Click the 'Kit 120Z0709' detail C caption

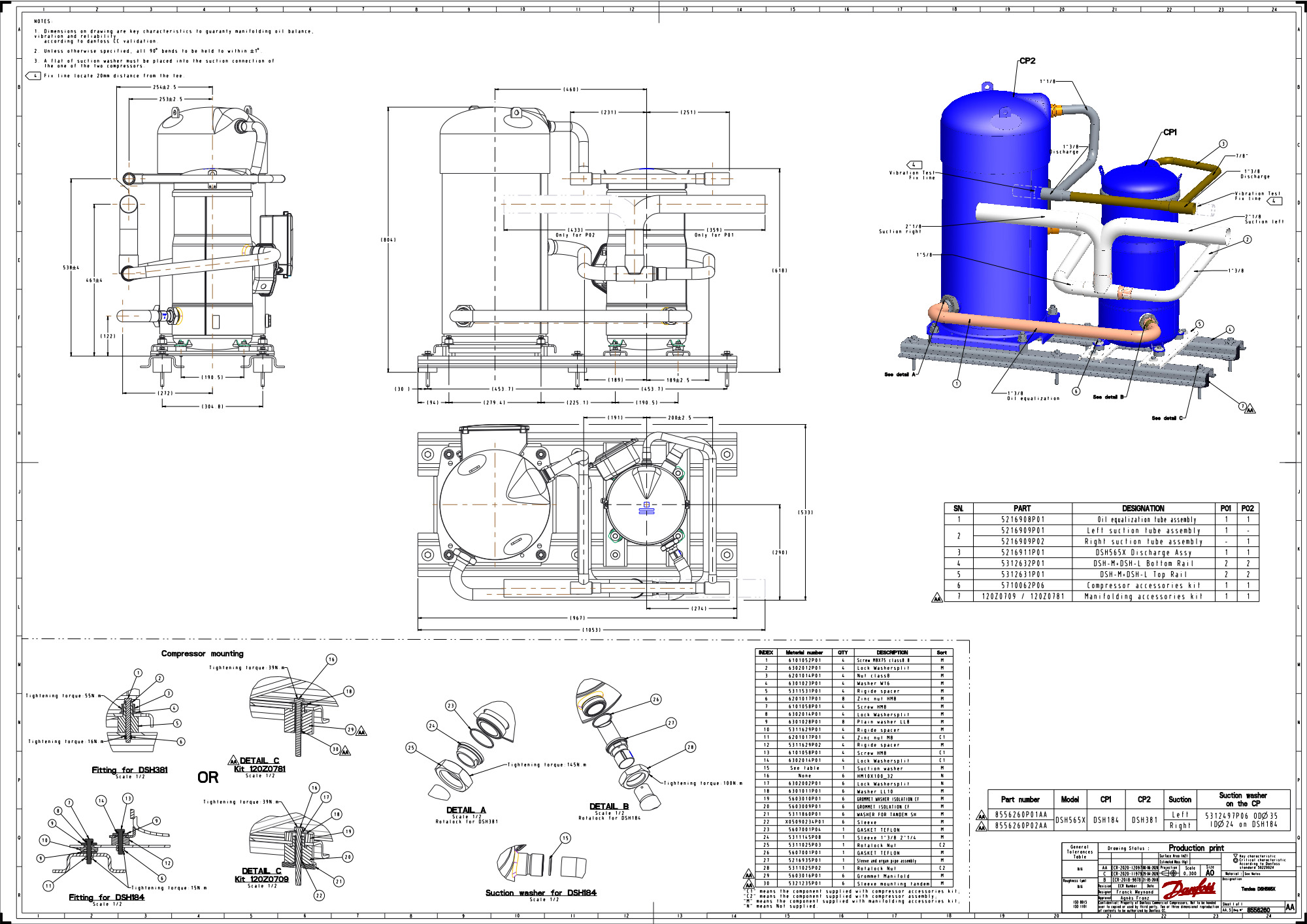[261, 879]
